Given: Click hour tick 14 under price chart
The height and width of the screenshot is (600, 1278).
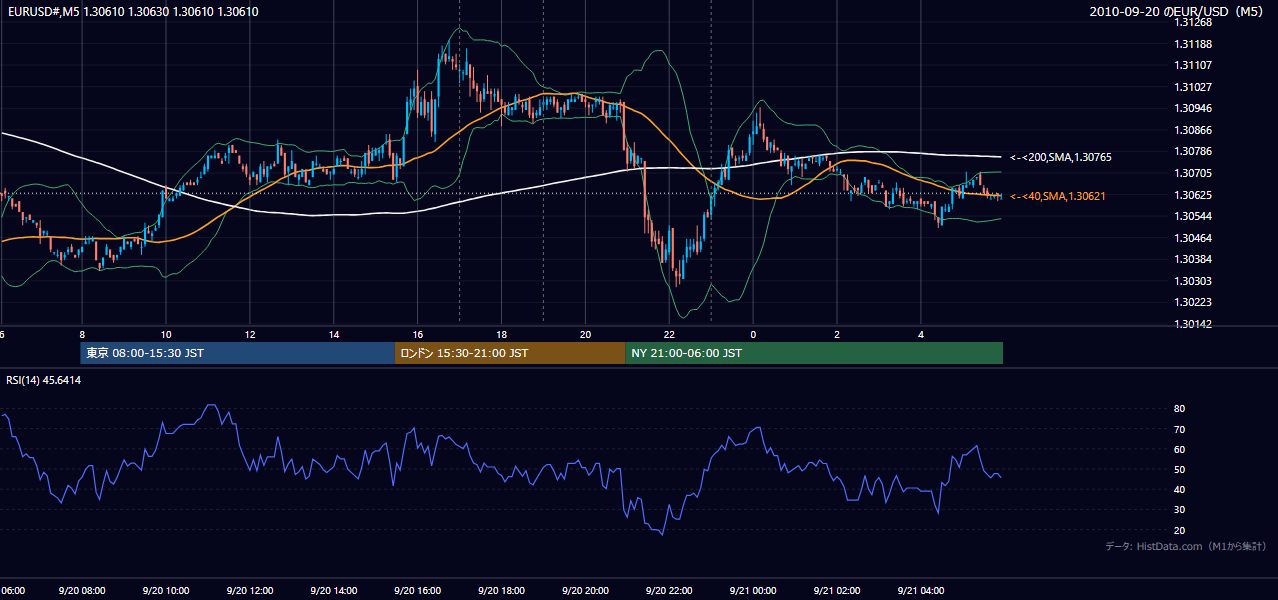Looking at the screenshot, I should 334,335.
